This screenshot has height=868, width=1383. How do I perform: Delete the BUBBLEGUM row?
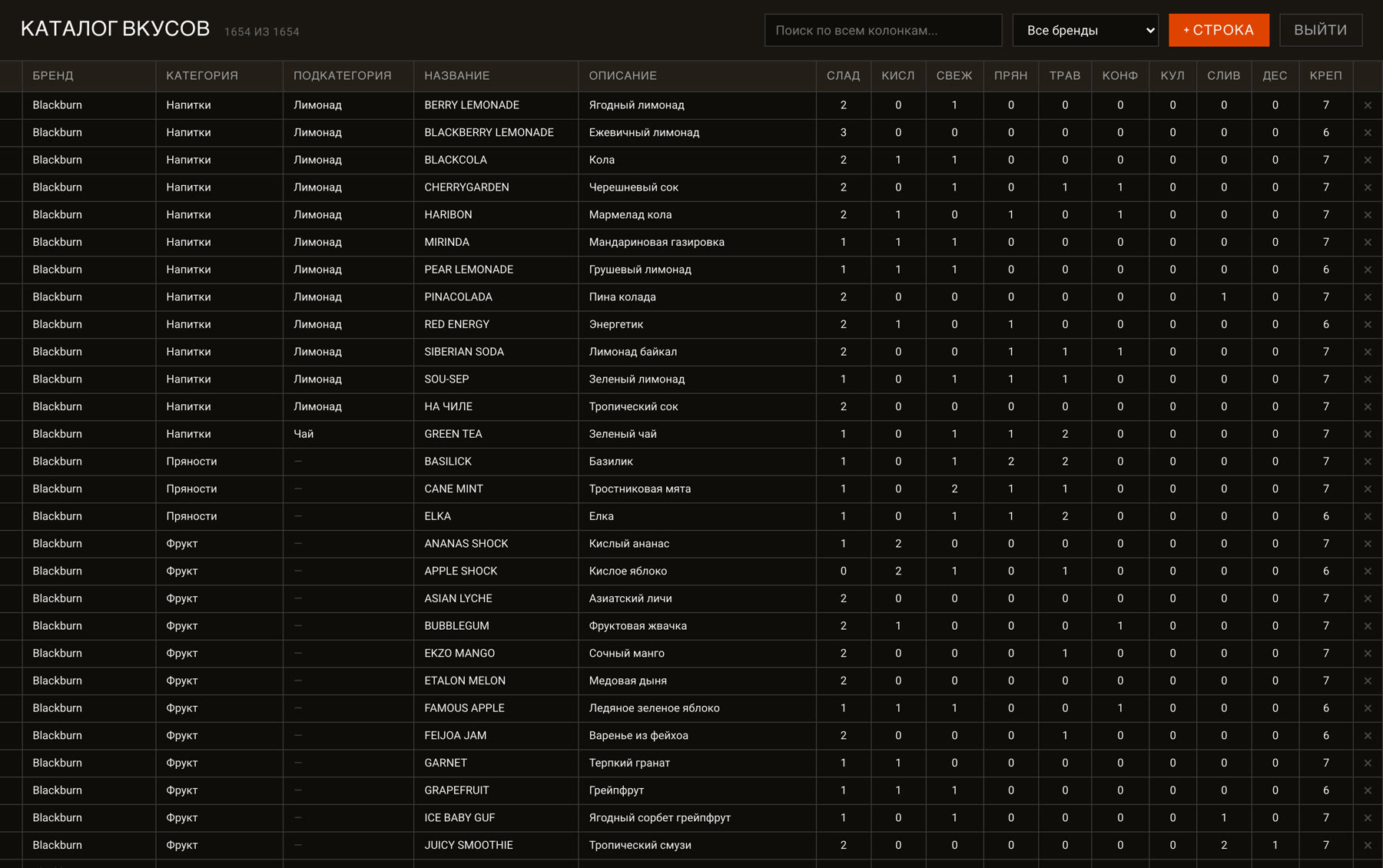click(x=1368, y=626)
